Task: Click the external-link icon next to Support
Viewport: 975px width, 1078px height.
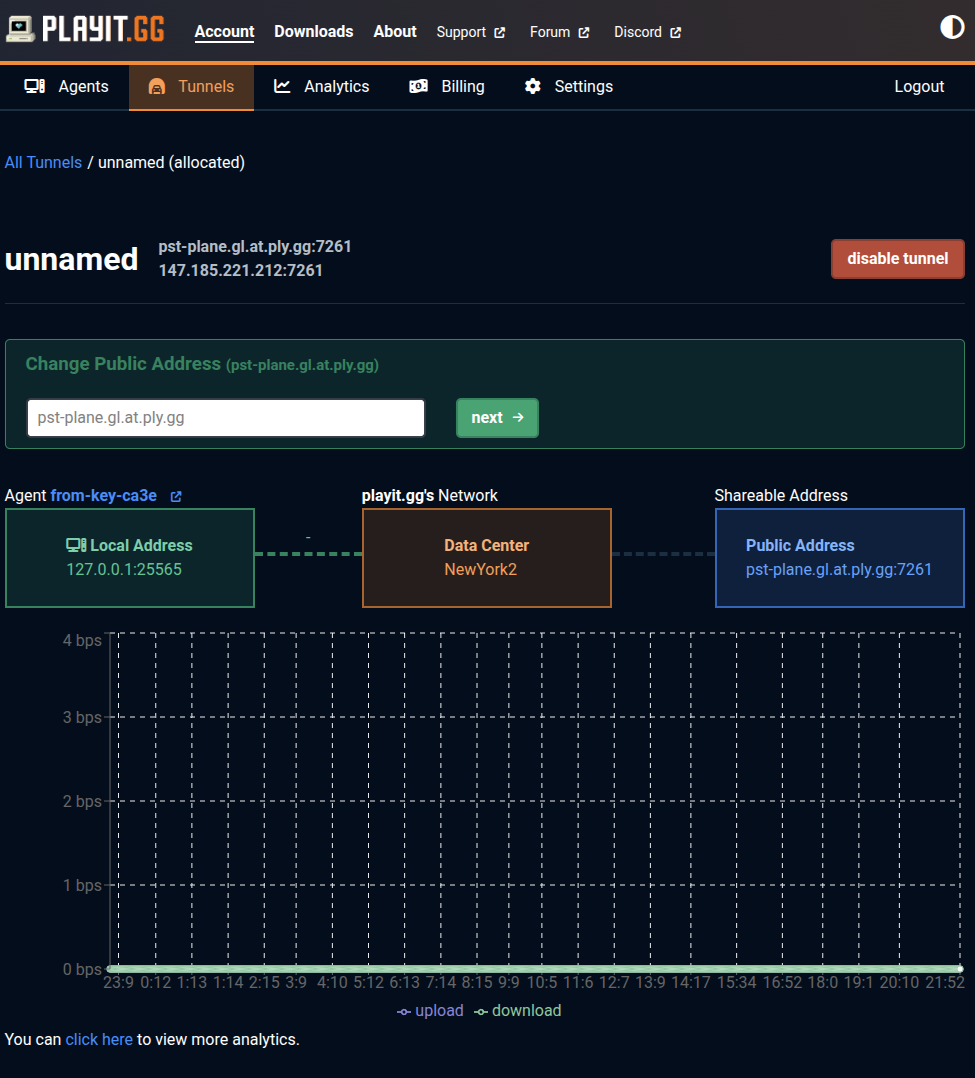Action: coord(500,31)
